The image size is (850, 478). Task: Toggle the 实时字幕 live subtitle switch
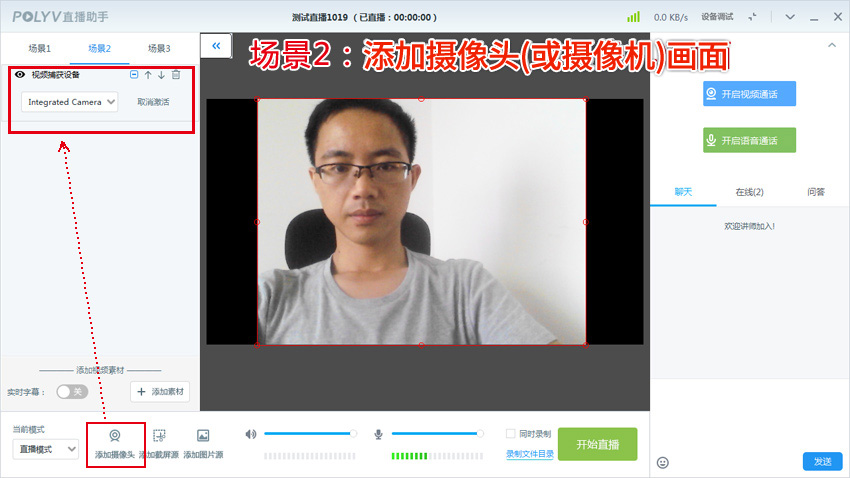point(70,392)
